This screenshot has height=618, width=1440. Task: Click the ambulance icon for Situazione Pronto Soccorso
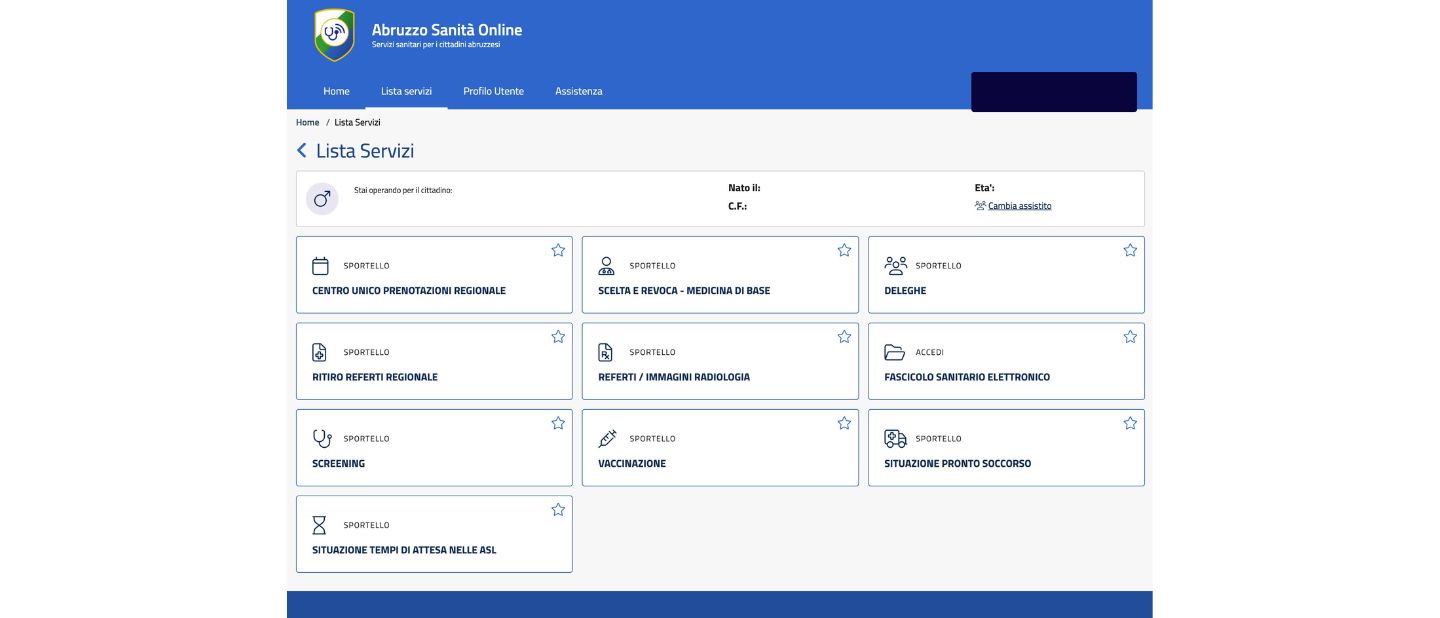click(895, 439)
